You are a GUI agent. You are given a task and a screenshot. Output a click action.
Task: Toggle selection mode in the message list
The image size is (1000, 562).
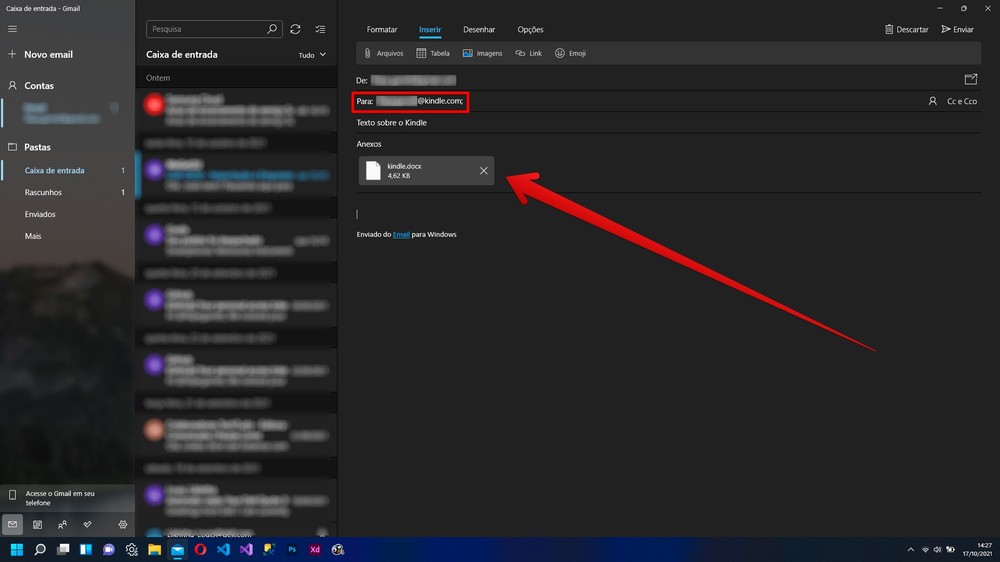pyautogui.click(x=320, y=30)
